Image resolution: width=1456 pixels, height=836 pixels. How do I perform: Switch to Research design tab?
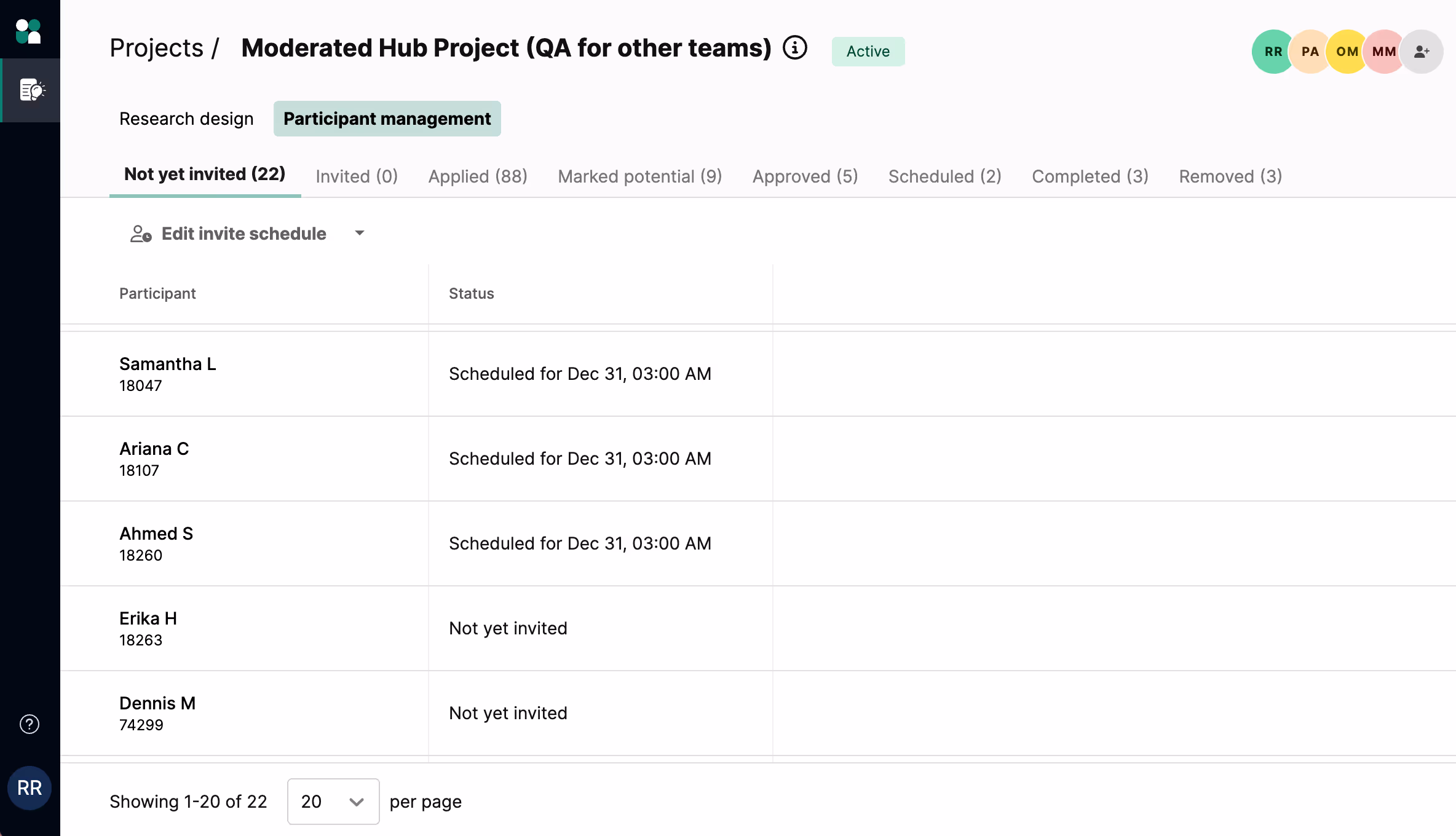186,119
